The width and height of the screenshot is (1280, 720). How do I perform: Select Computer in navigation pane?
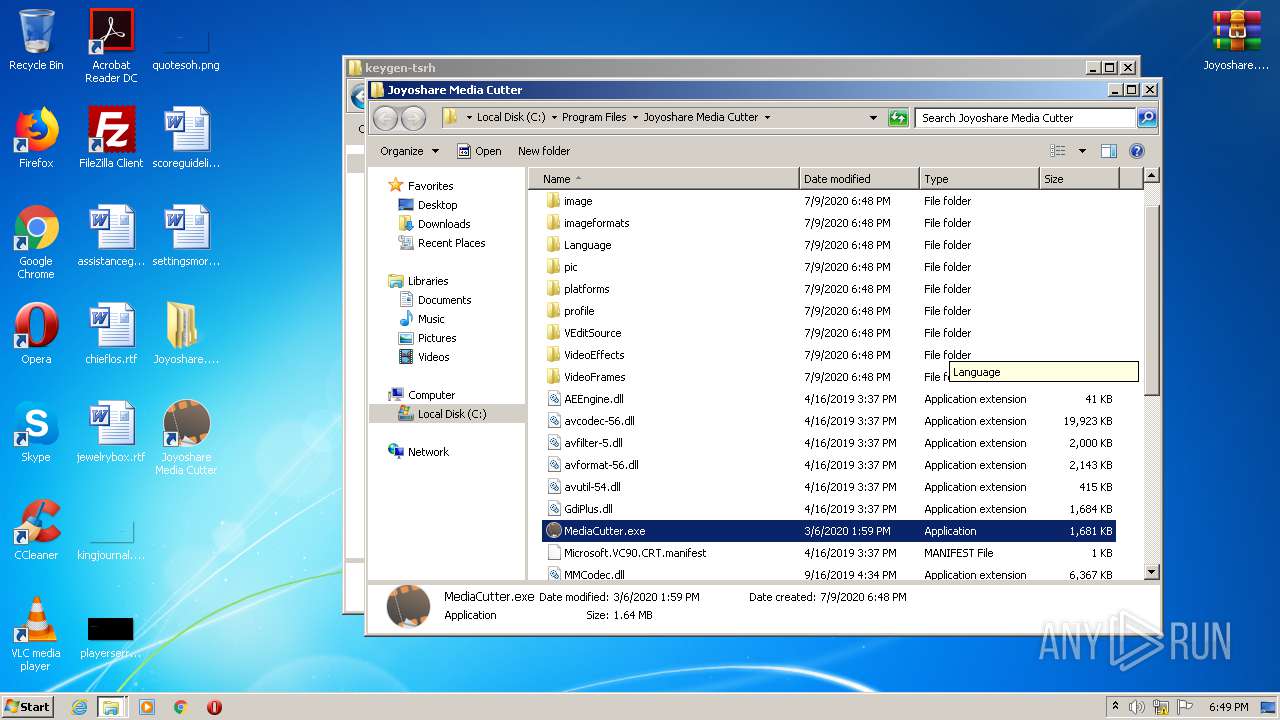pyautogui.click(x=421, y=395)
